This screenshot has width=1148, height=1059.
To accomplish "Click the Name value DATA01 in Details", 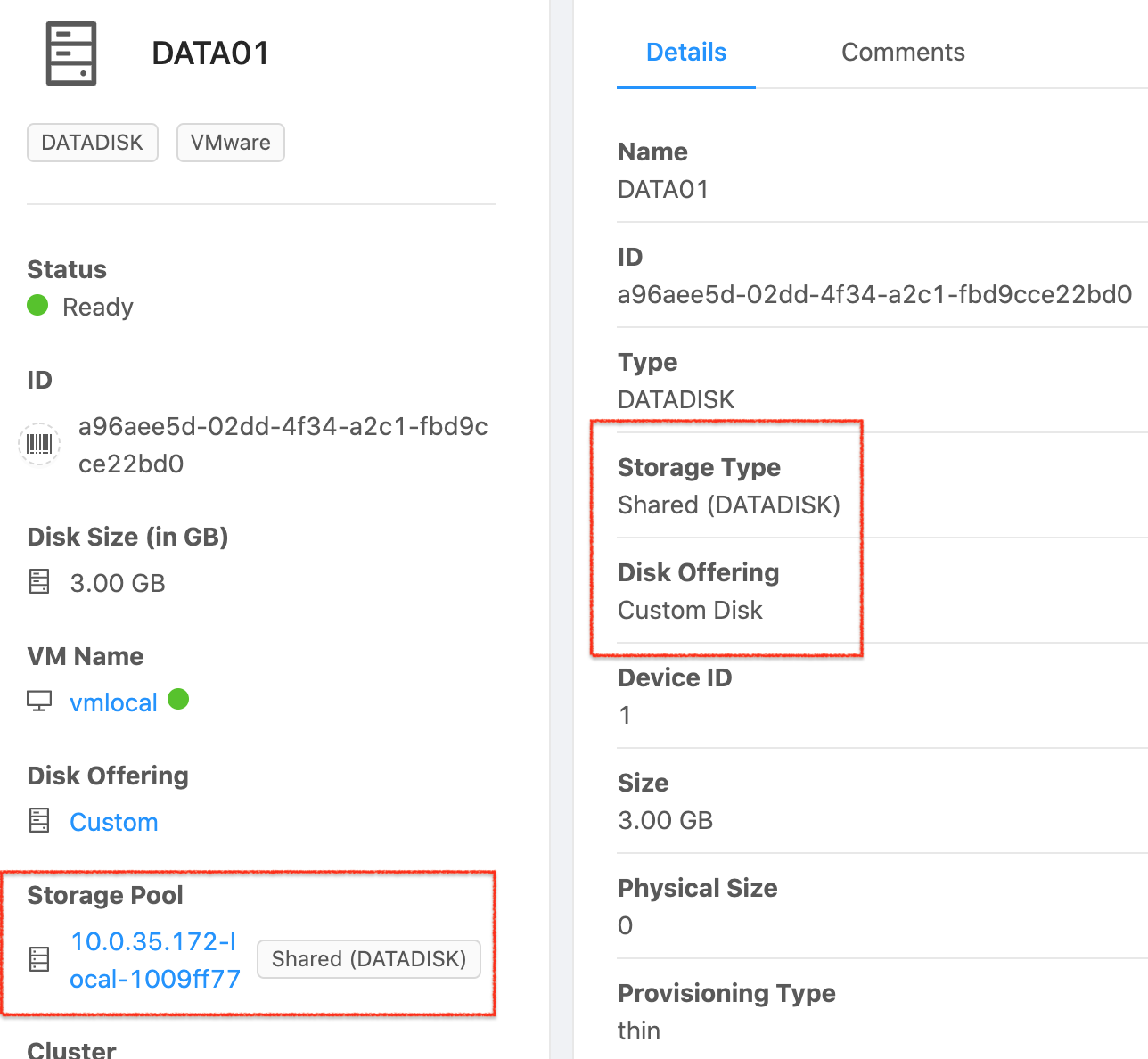I will [x=664, y=189].
